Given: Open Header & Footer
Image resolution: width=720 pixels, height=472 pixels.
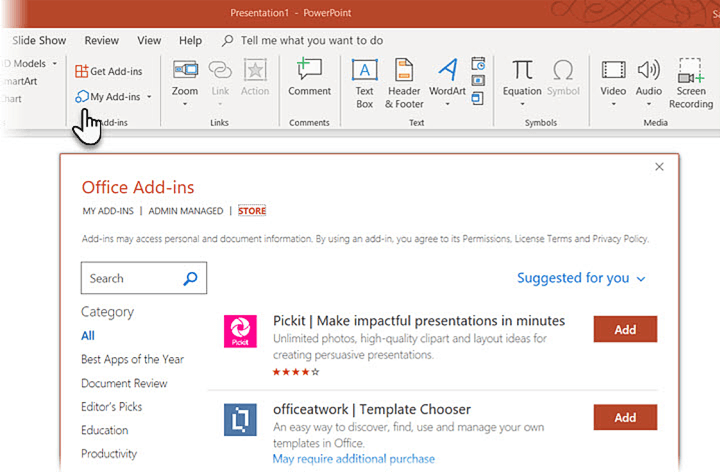Looking at the screenshot, I should click(404, 84).
